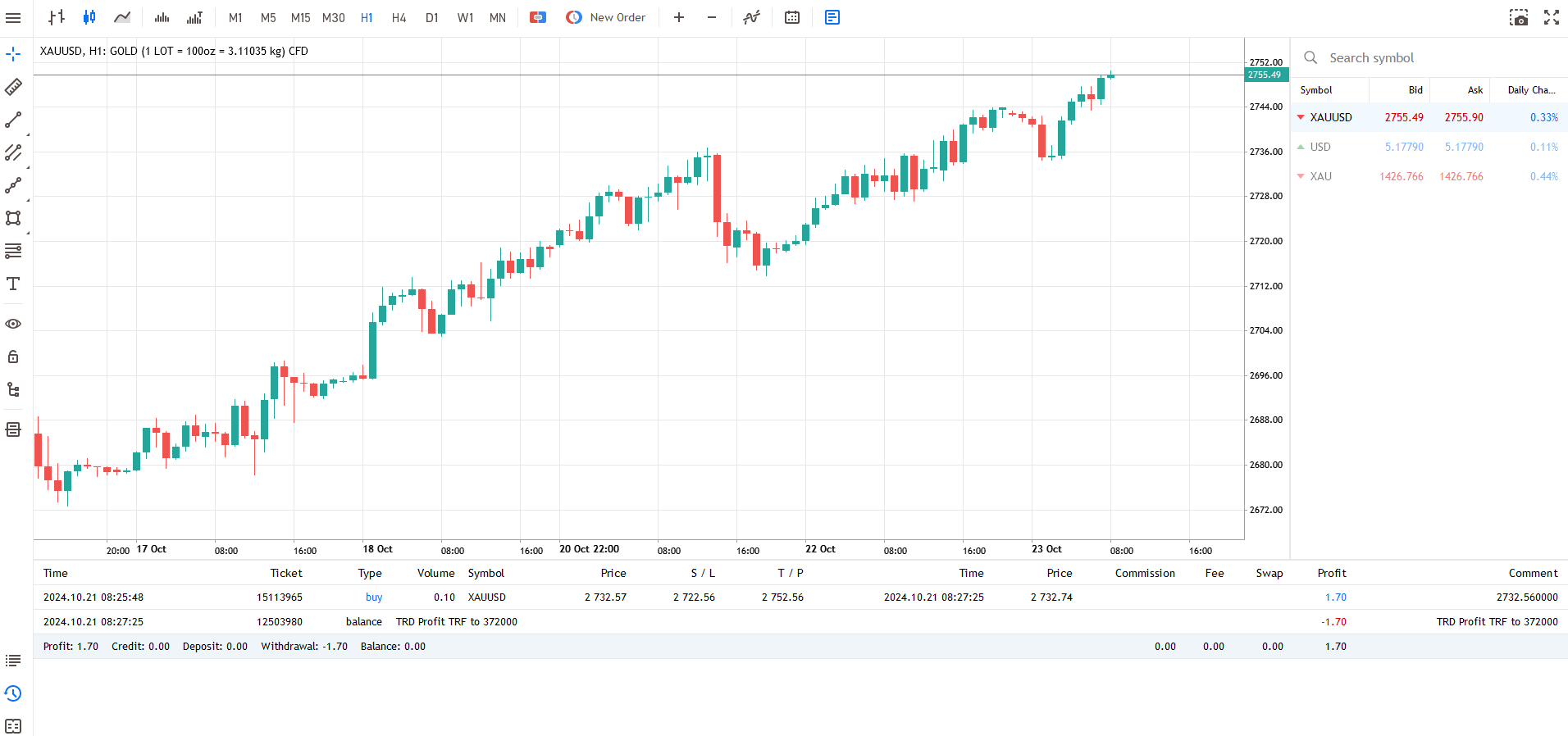1568x736 pixels.
Task: Switch to bar chart type
Action: pos(57,17)
